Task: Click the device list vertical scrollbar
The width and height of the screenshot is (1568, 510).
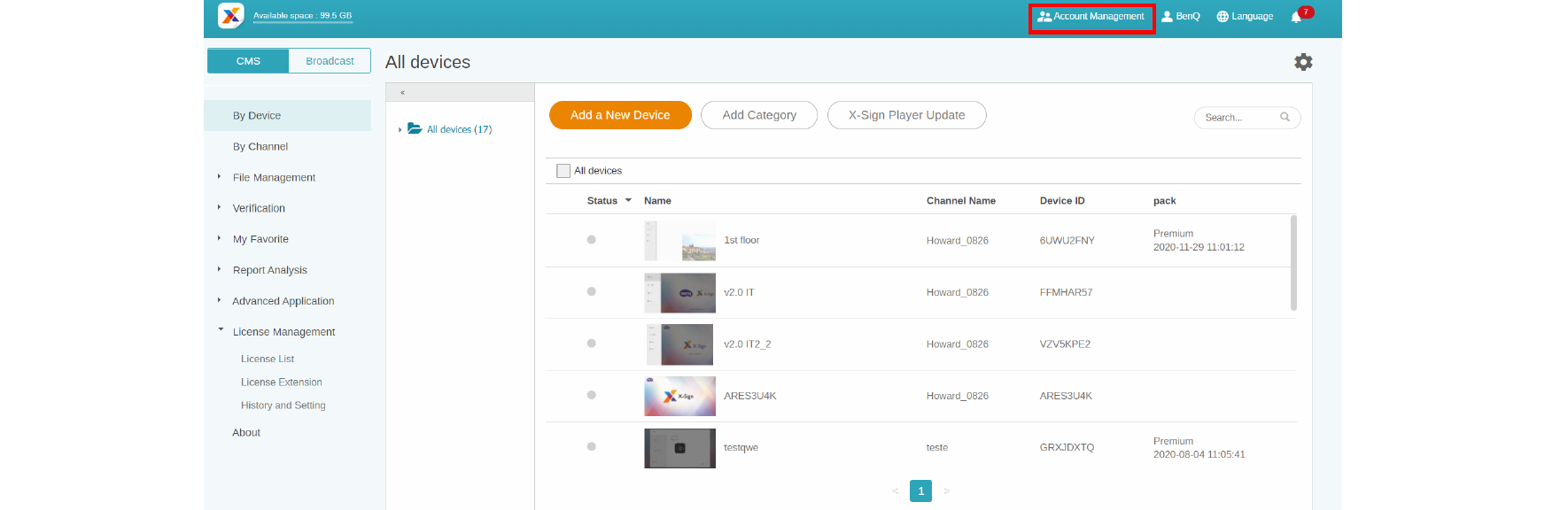Action: [x=1293, y=263]
